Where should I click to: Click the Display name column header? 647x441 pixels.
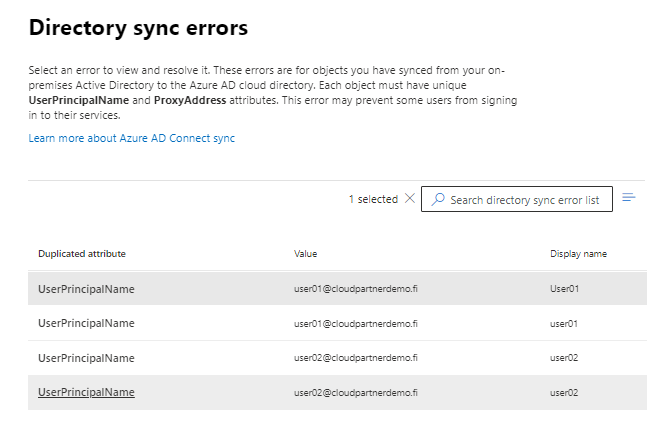pos(578,254)
